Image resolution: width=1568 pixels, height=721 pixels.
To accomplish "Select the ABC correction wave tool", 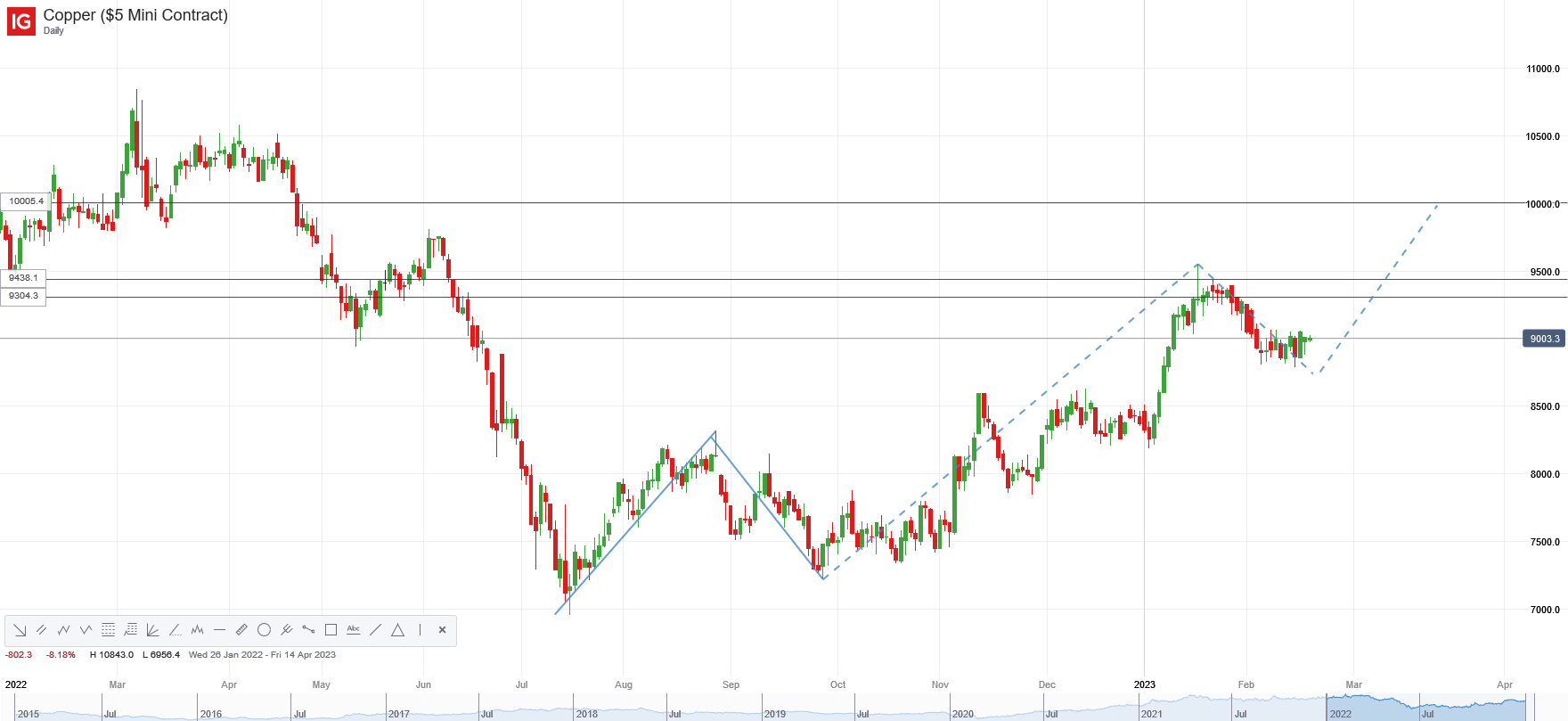I will click(x=86, y=630).
